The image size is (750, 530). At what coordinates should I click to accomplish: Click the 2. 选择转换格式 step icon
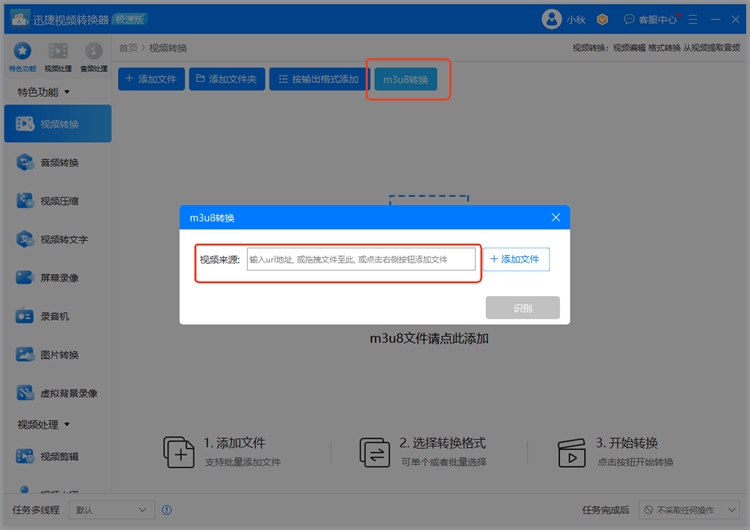click(375, 452)
